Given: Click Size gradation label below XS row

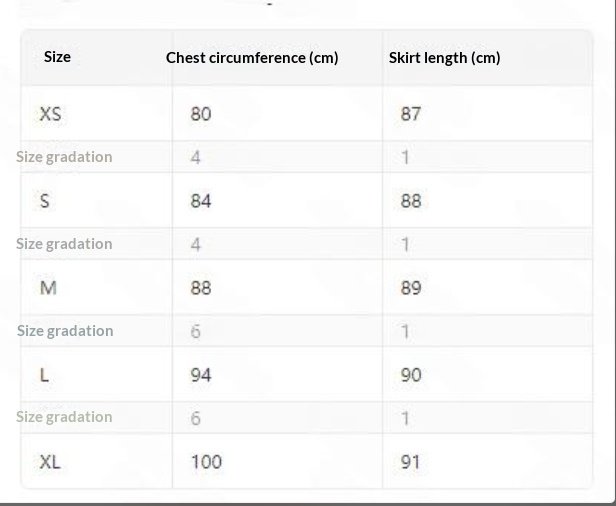Looking at the screenshot, I should click(64, 157).
